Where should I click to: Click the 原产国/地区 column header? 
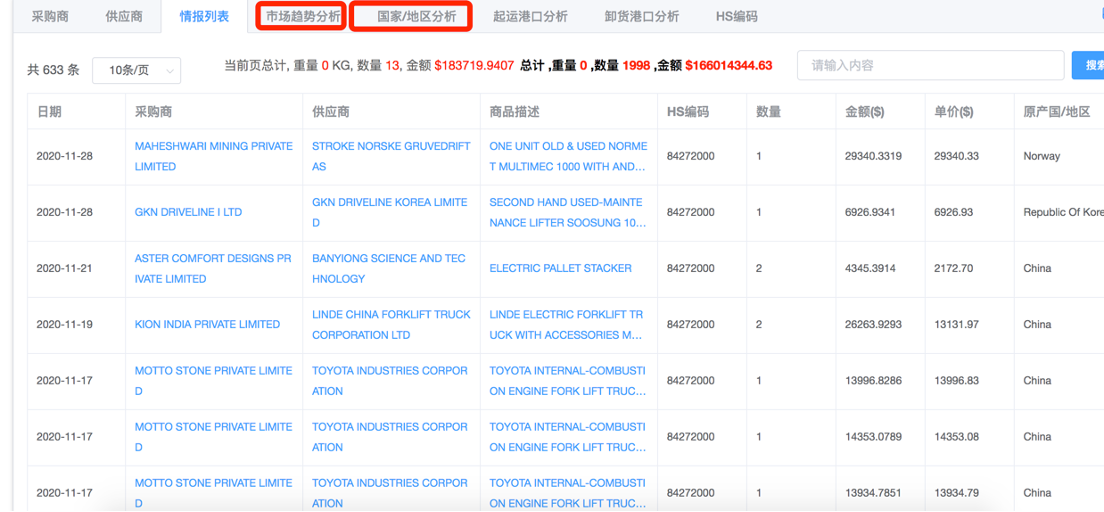(x=1057, y=112)
